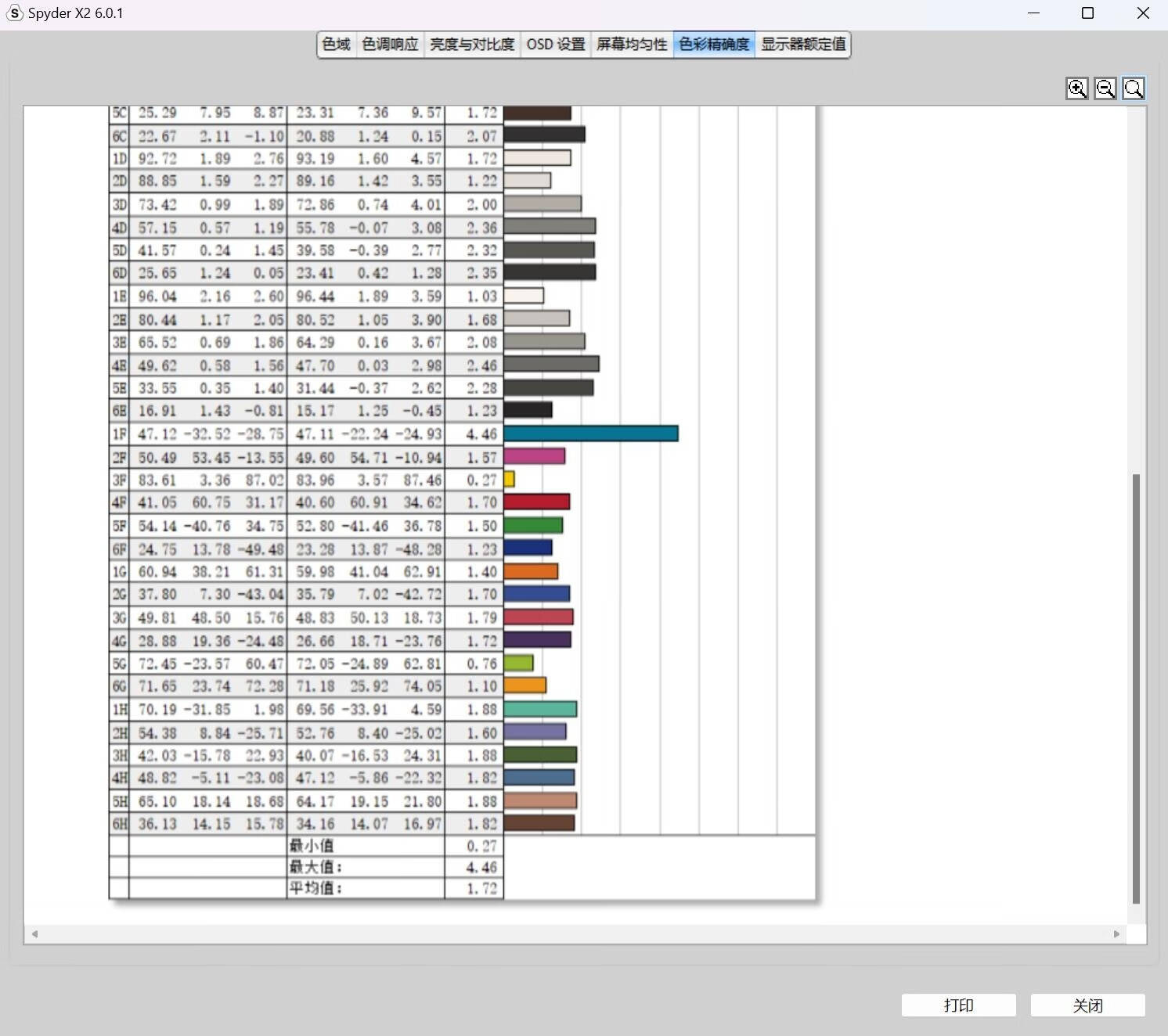Click the turquoise 1H color bar
1168x1036 pixels.
pyautogui.click(x=541, y=709)
